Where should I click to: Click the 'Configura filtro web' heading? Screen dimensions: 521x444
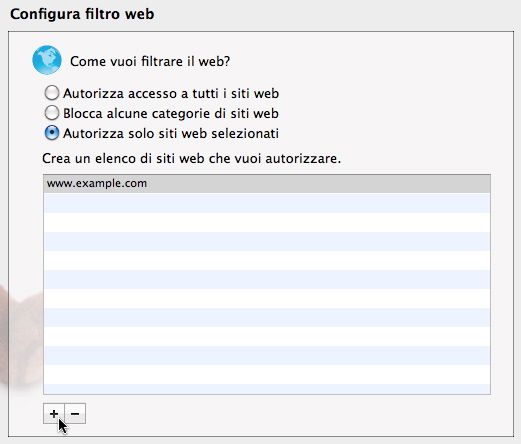(82, 14)
